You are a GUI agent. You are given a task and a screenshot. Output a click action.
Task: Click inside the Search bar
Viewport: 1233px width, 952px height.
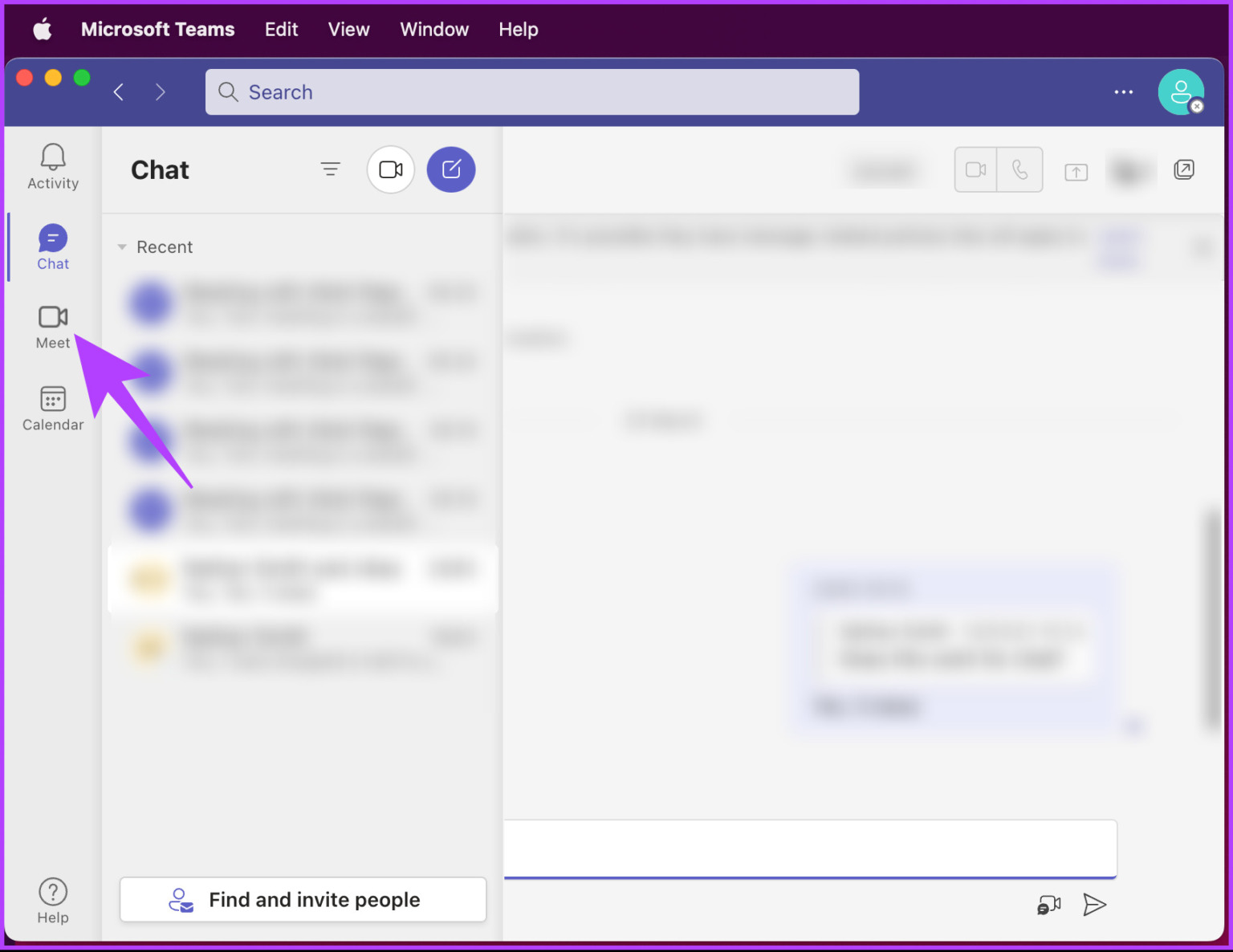532,92
